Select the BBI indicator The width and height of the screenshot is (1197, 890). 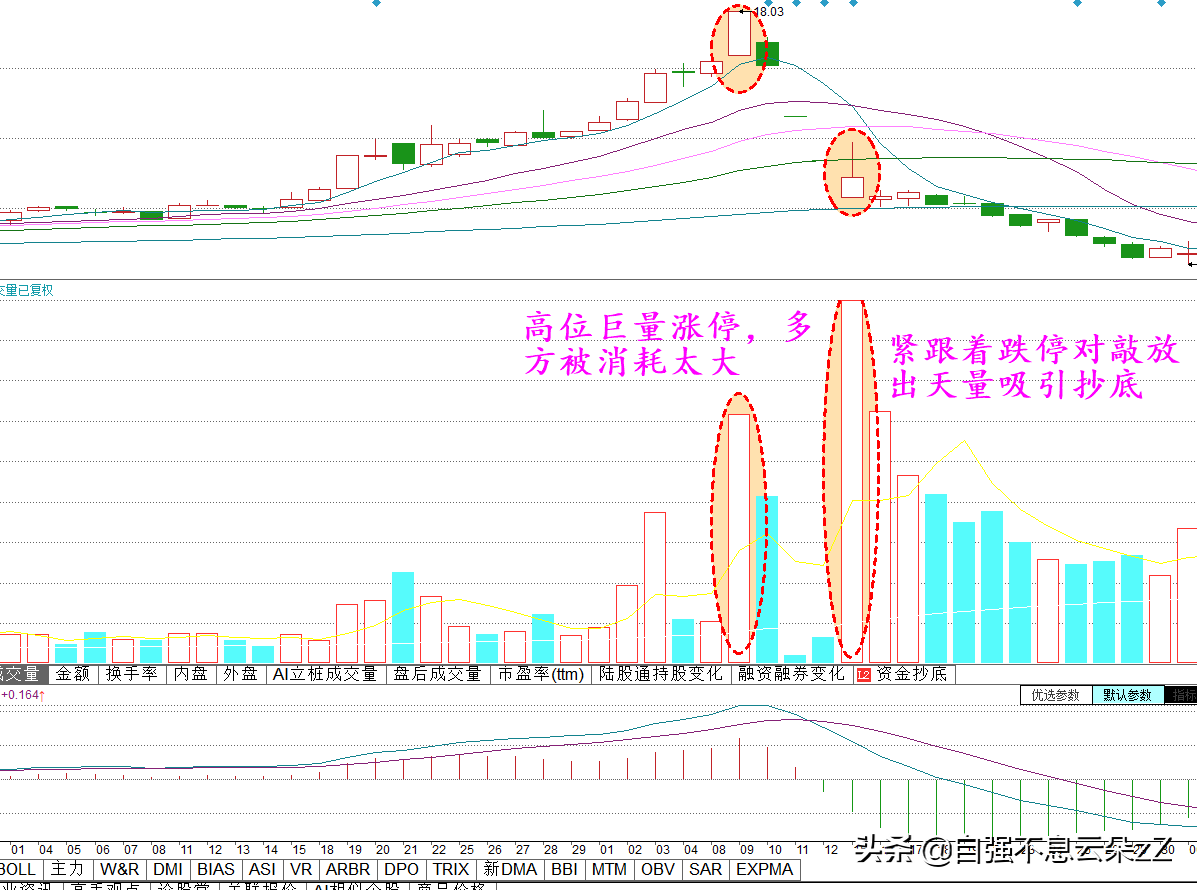pyautogui.click(x=565, y=869)
